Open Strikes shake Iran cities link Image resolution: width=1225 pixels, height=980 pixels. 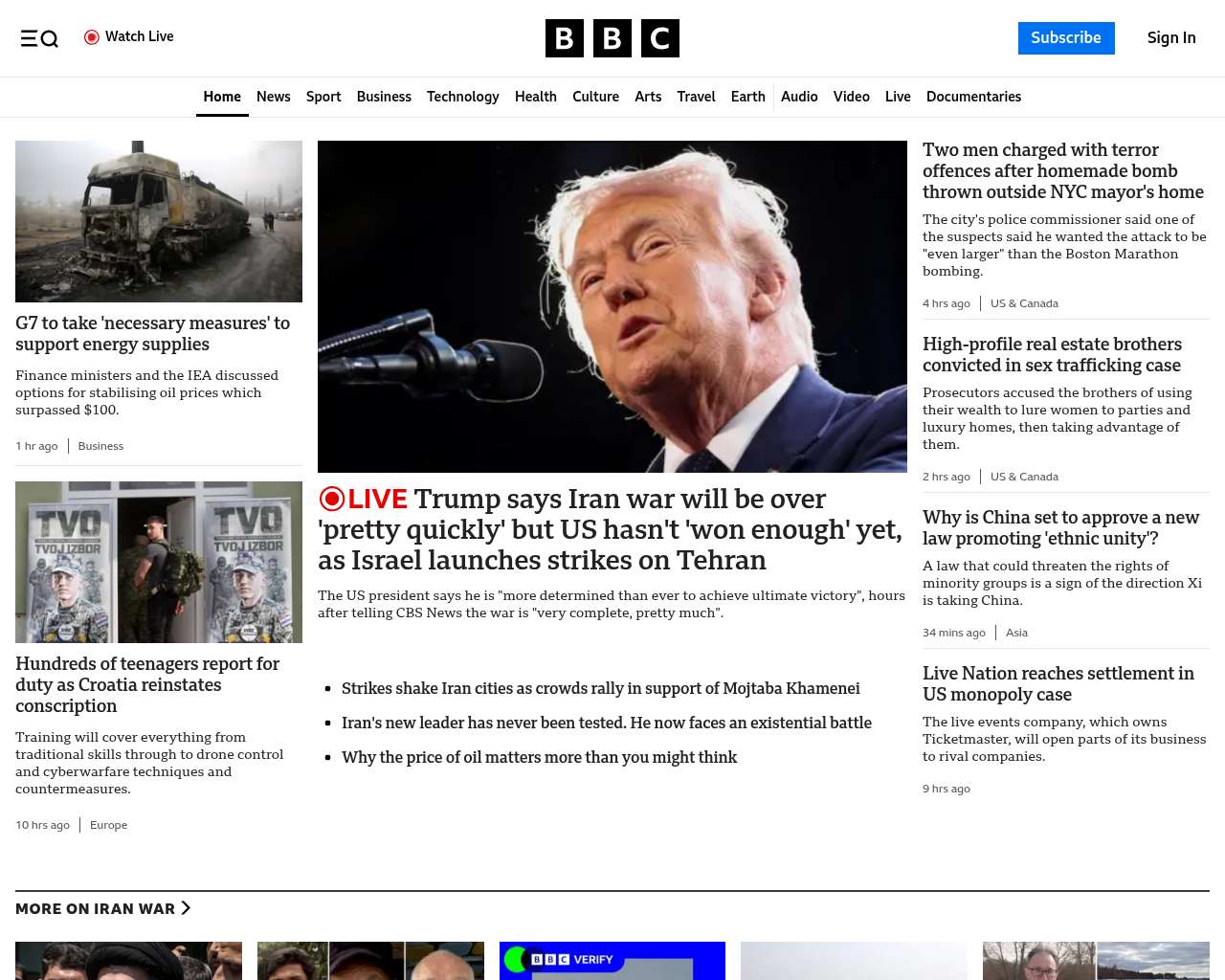coord(601,688)
